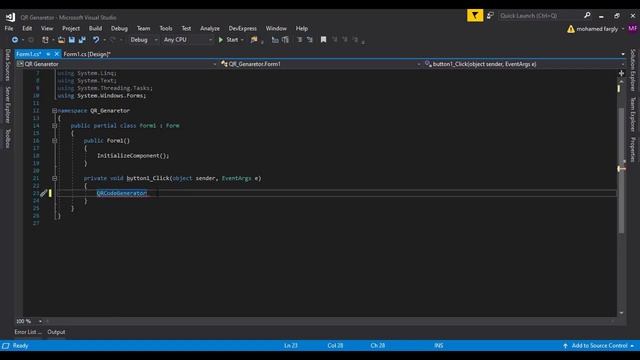Click the screwdriver quick actions icon on line 23

(43, 193)
